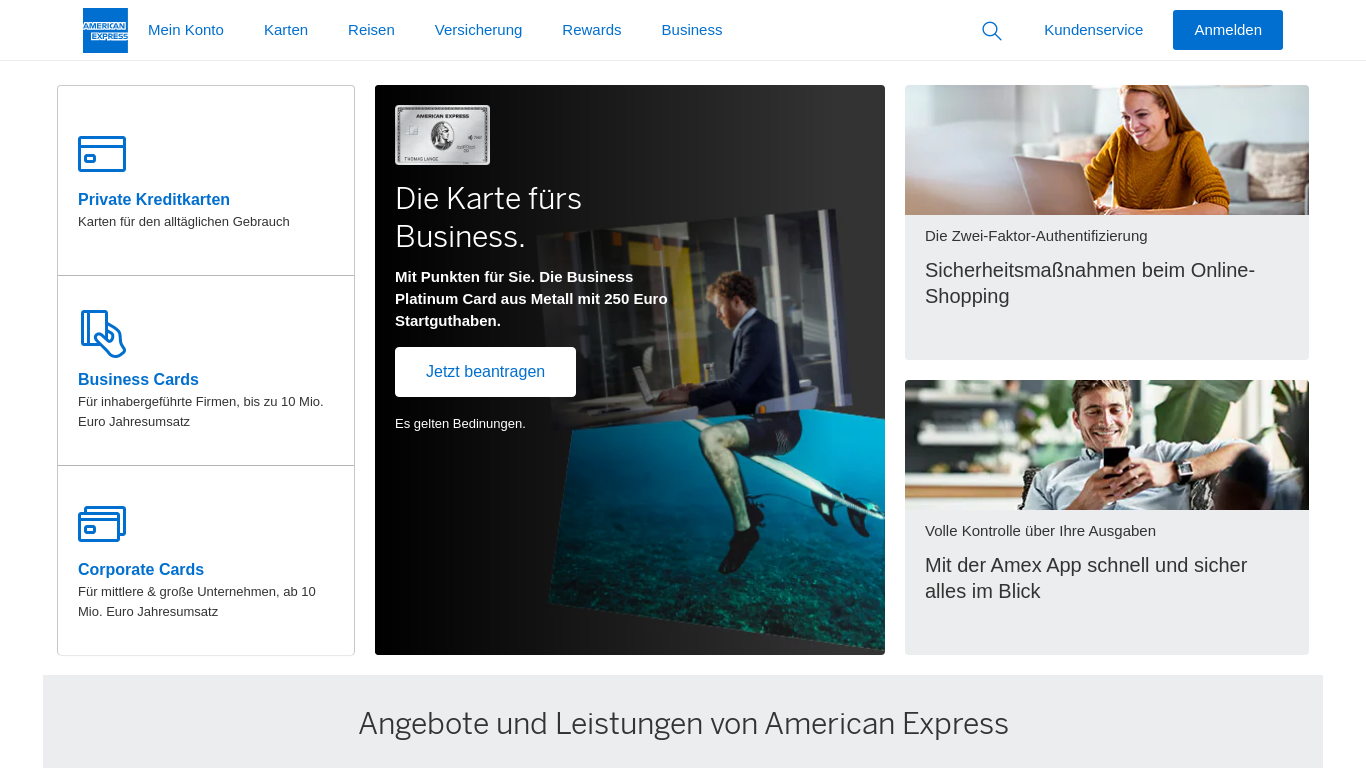Expand the Rewards navigation menu
The height and width of the screenshot is (768, 1366).
click(x=591, y=30)
